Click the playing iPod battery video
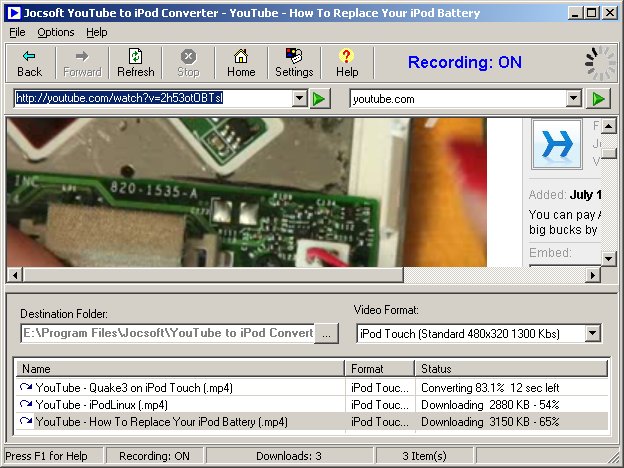Screen dimensions: 624x468 pos(246,192)
